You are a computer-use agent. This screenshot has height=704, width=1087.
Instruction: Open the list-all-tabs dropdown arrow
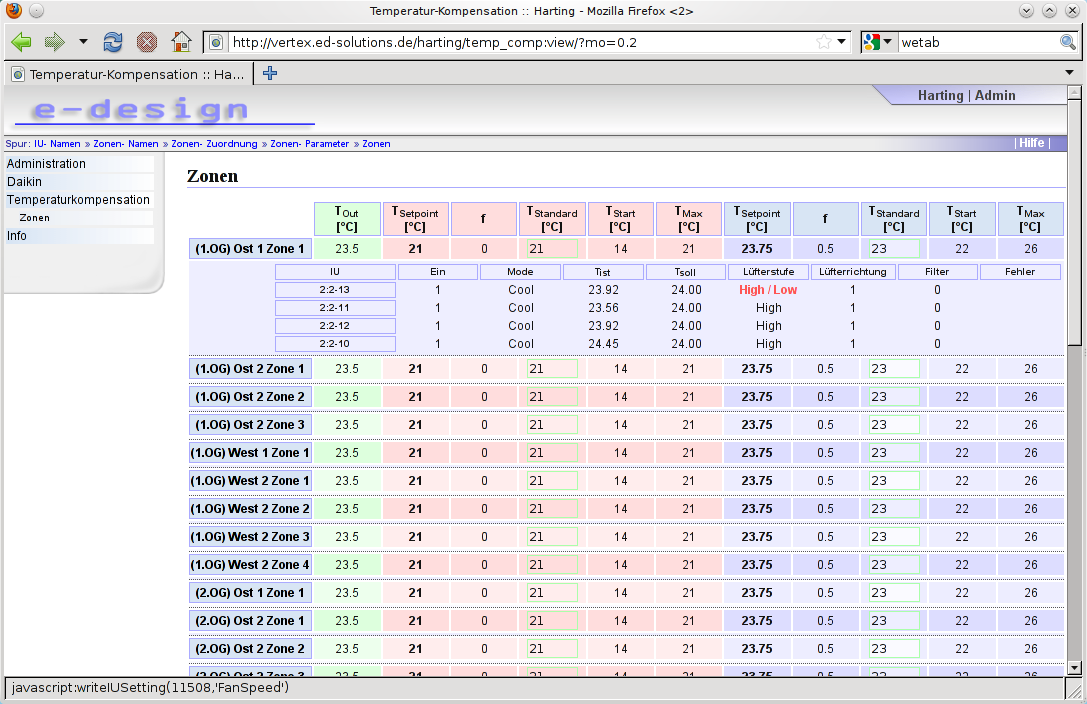coord(1069,73)
